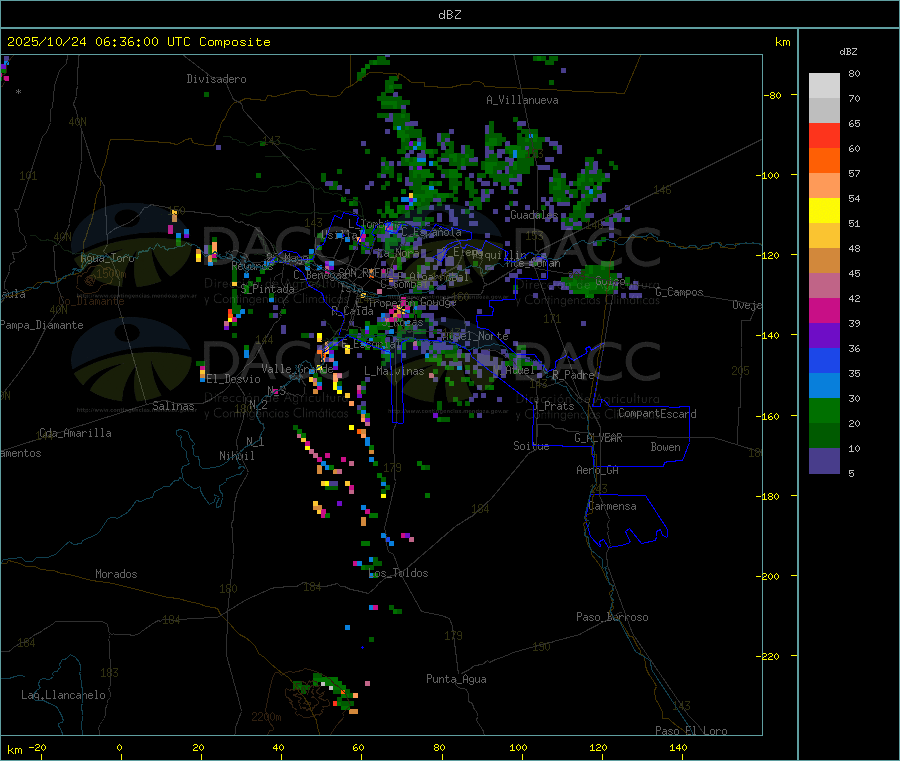Click the Bowen map label

pyautogui.click(x=665, y=447)
